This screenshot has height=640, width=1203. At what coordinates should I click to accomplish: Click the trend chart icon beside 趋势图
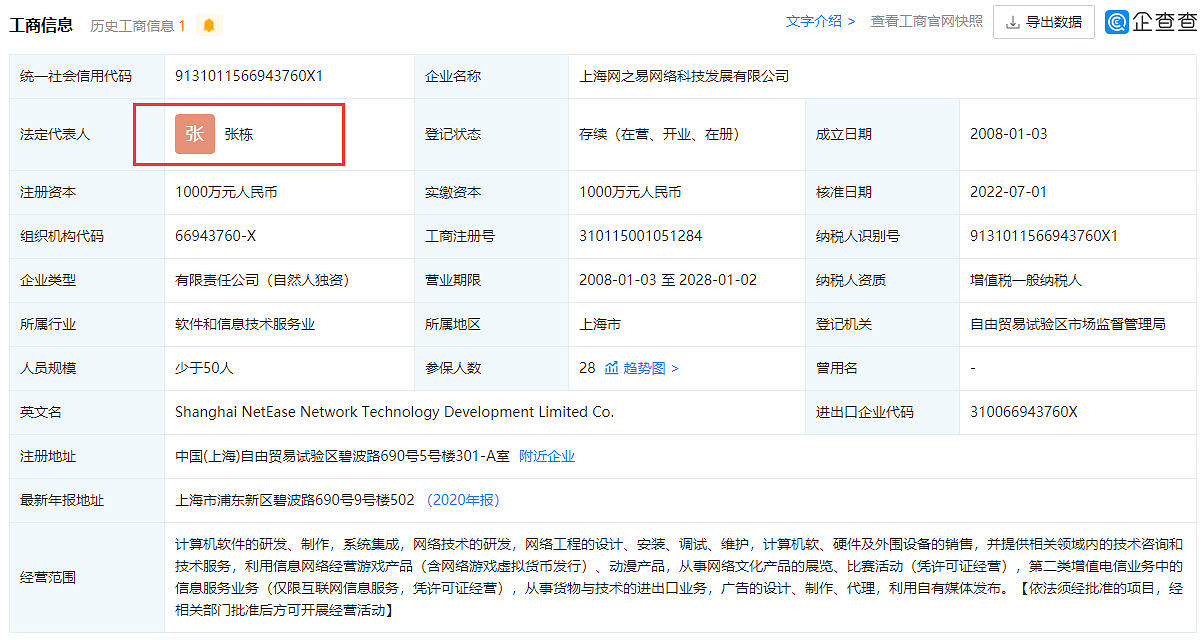pyautogui.click(x=612, y=367)
